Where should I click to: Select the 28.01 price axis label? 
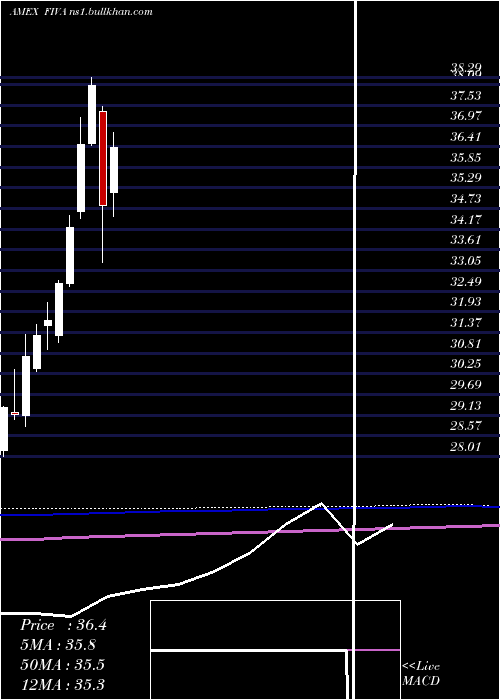466,446
